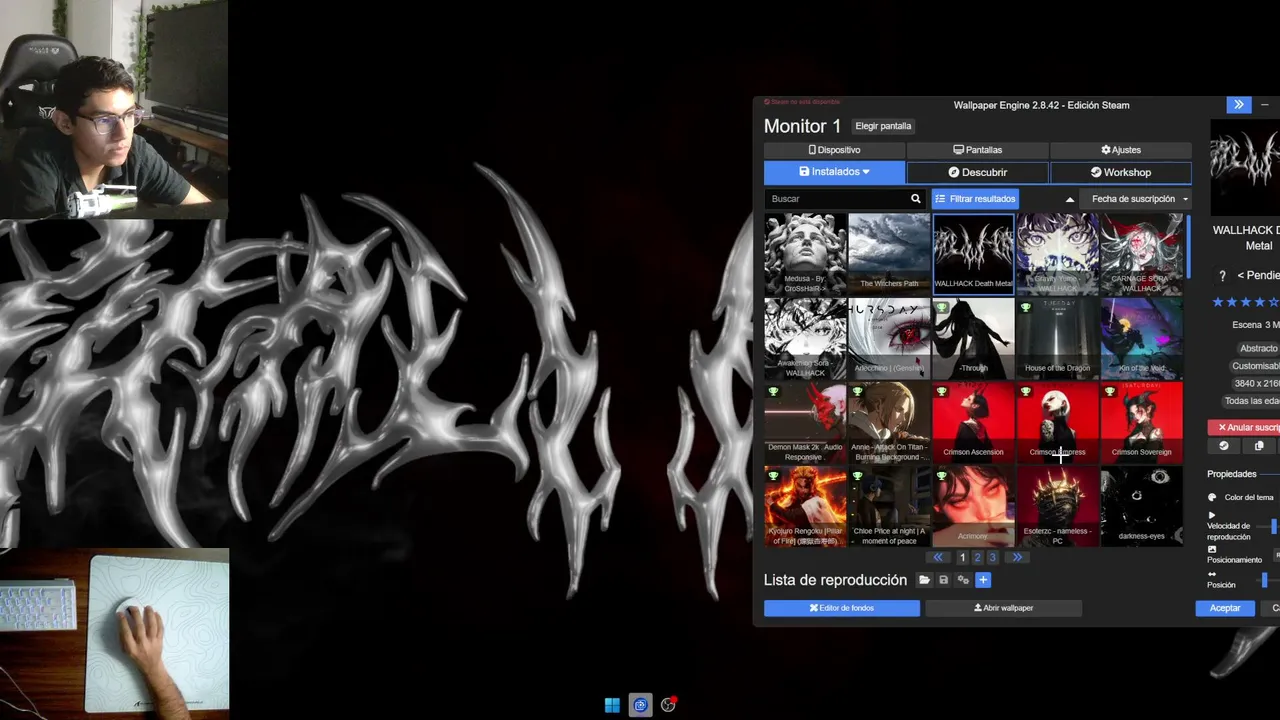Go to page 3 of wallpapers
This screenshot has width=1280, height=720.
pos(992,558)
